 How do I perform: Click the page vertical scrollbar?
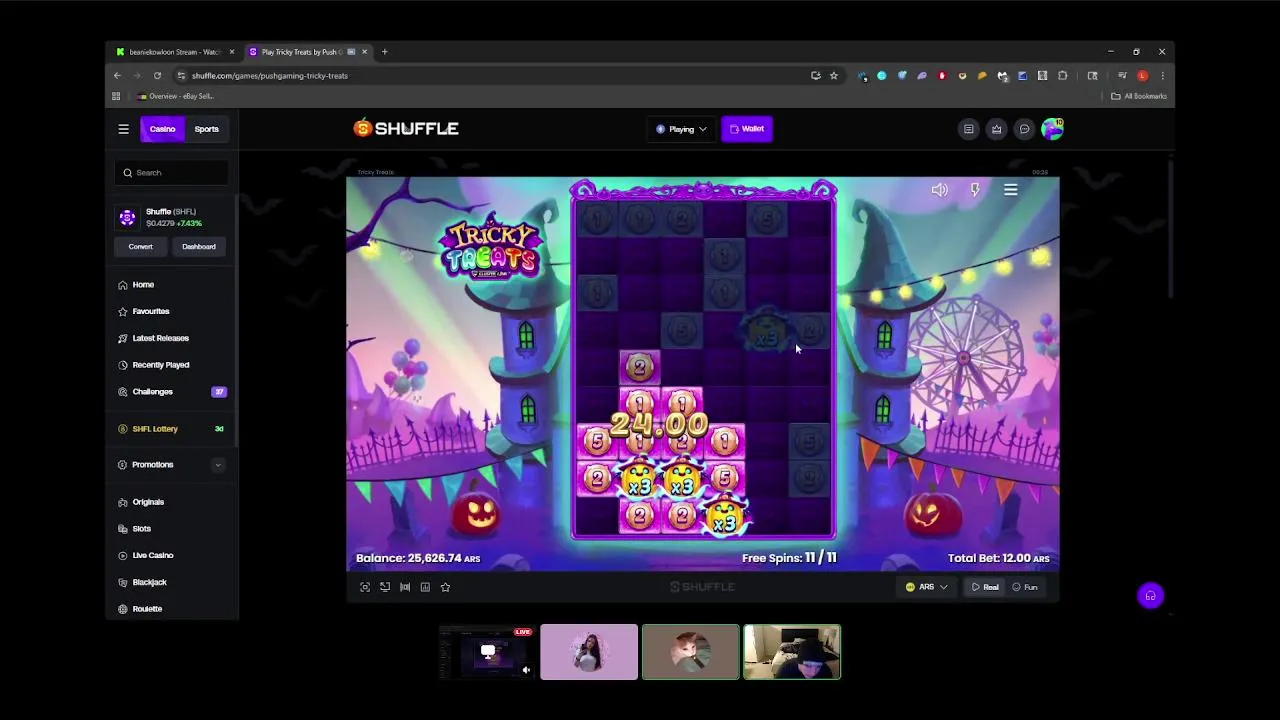pos(1171,228)
